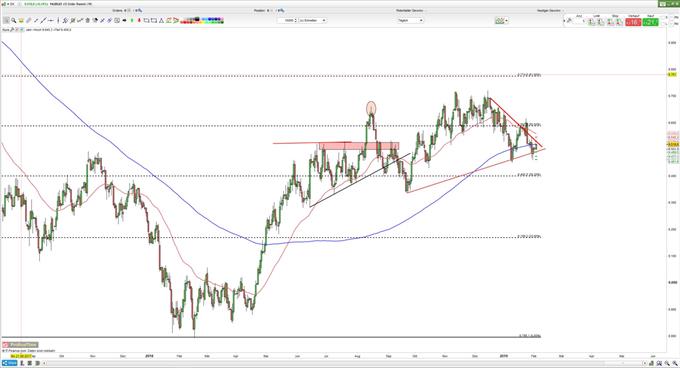Click the Orderticket Security header
680x368 pixels.
tap(409, 10)
